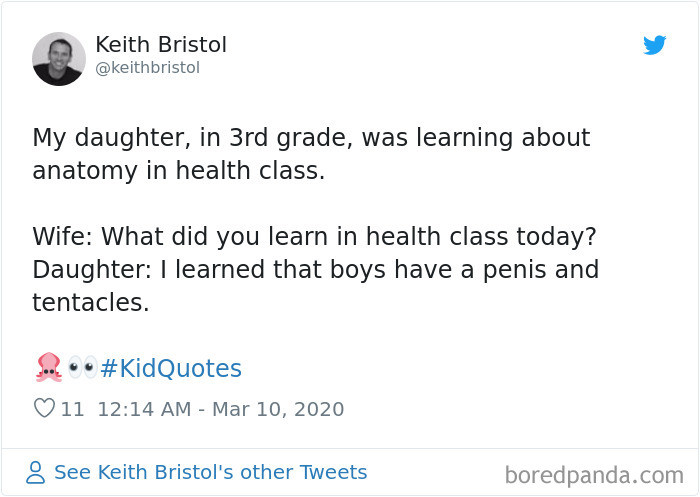Open Keith Bristol's profile photo

tap(58, 58)
